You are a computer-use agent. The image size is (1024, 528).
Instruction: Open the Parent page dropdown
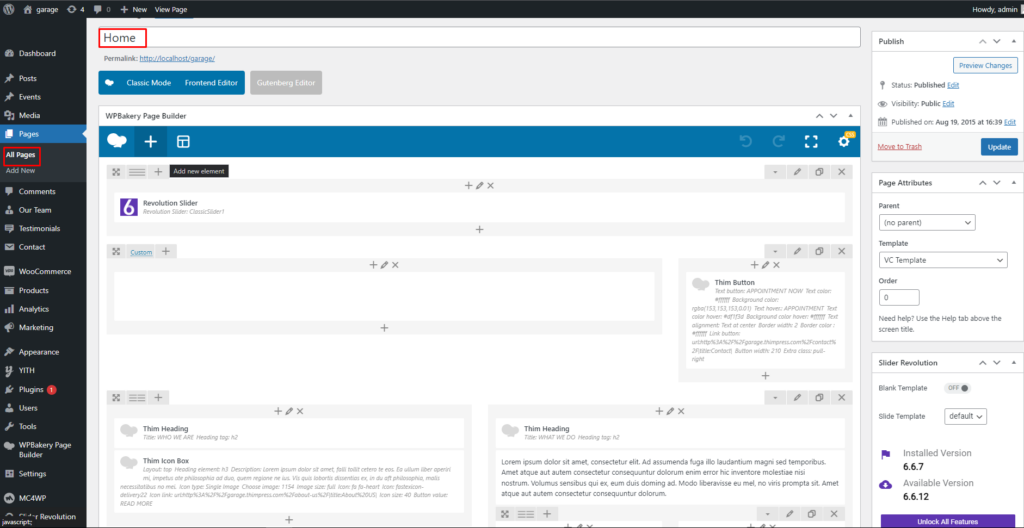[927, 223]
